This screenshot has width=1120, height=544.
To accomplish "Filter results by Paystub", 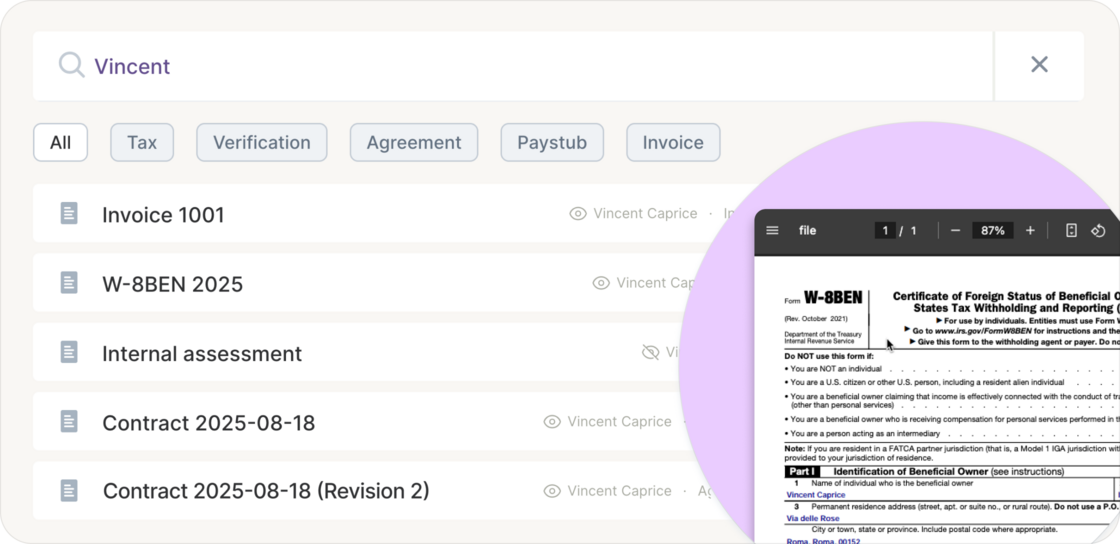I will click(x=552, y=142).
